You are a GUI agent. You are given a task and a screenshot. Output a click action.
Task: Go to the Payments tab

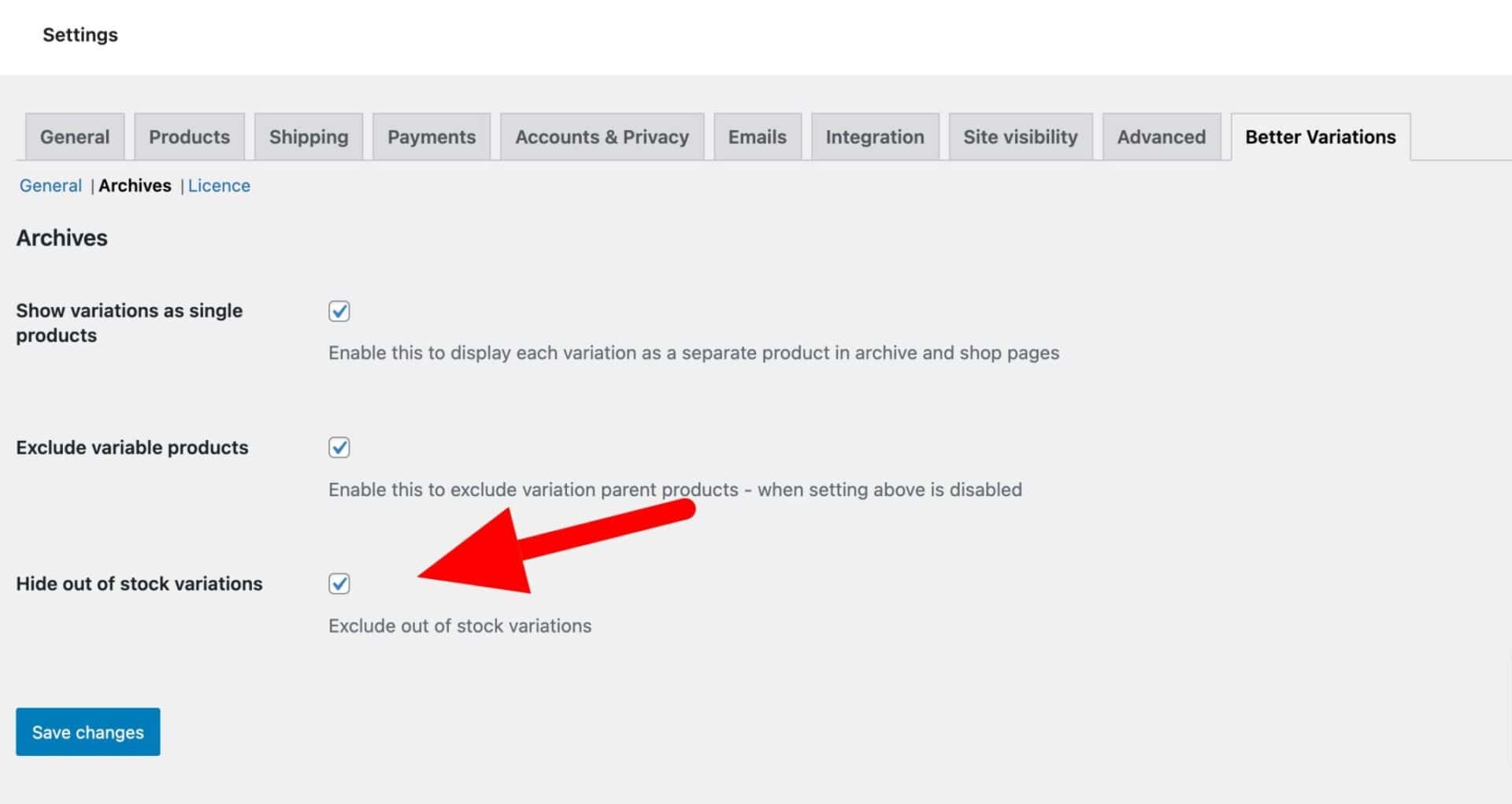(x=432, y=137)
